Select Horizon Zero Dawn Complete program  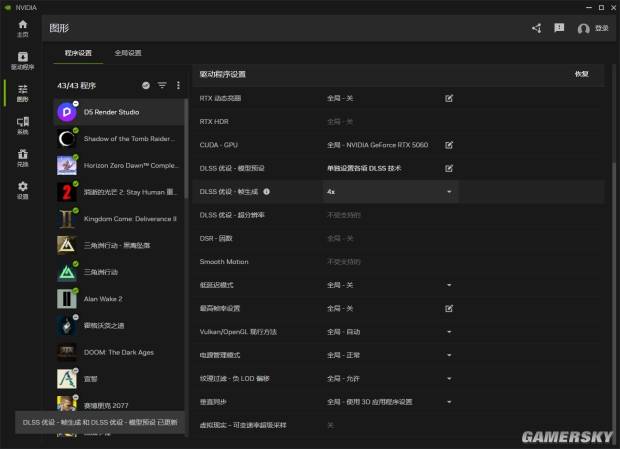point(118,165)
